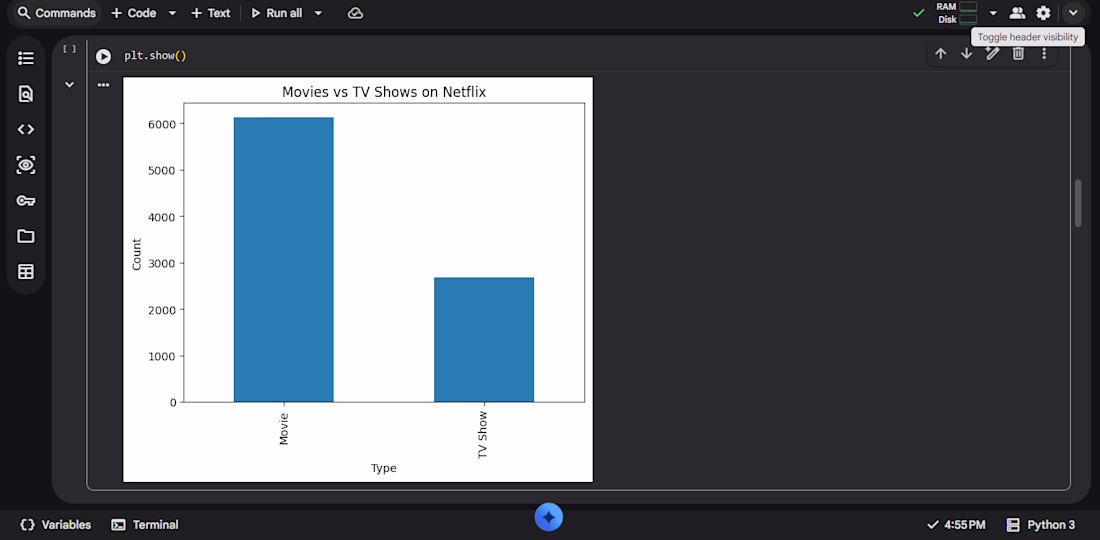Expand the runtime connection options arrow

click(993, 13)
